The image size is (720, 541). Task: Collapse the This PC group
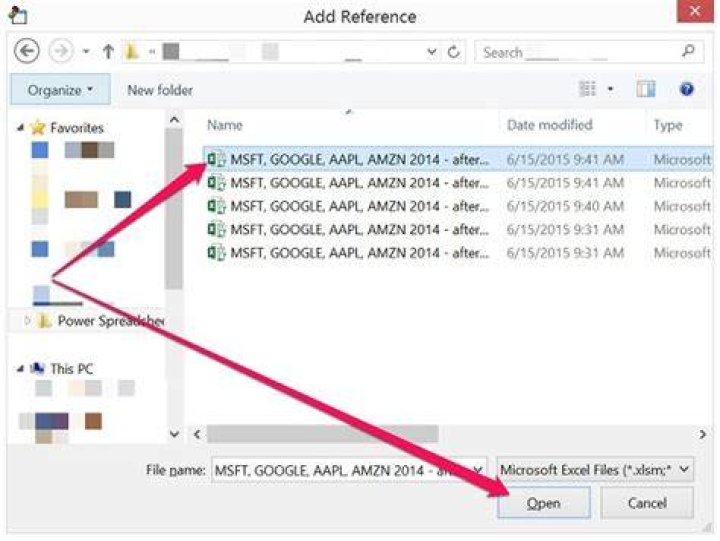[20, 369]
